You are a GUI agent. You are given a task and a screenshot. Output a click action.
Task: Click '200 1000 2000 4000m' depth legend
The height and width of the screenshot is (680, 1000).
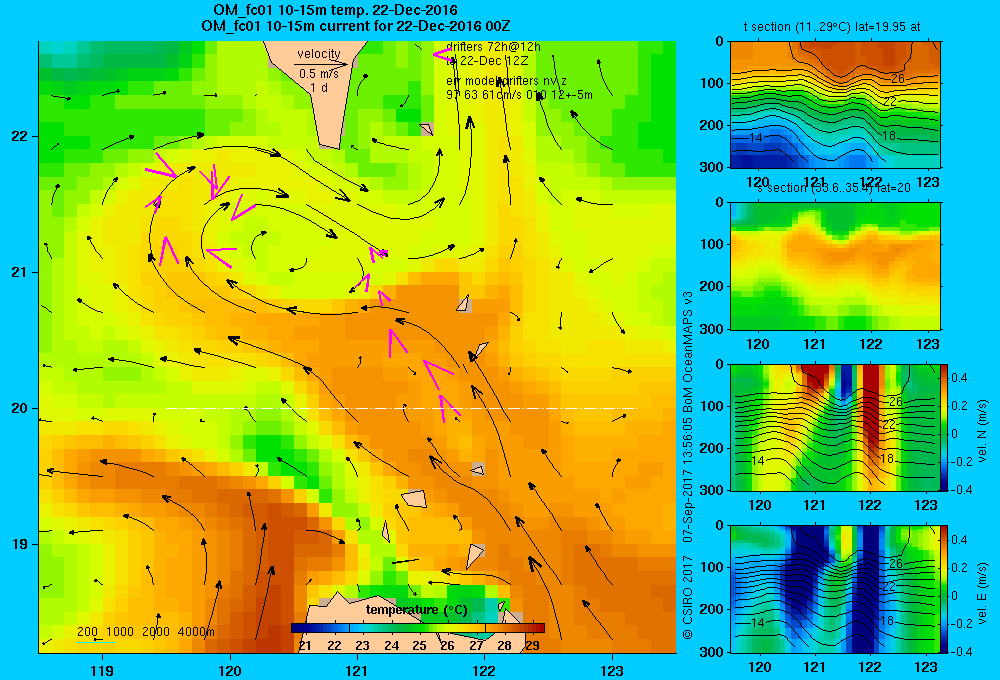[x=146, y=632]
